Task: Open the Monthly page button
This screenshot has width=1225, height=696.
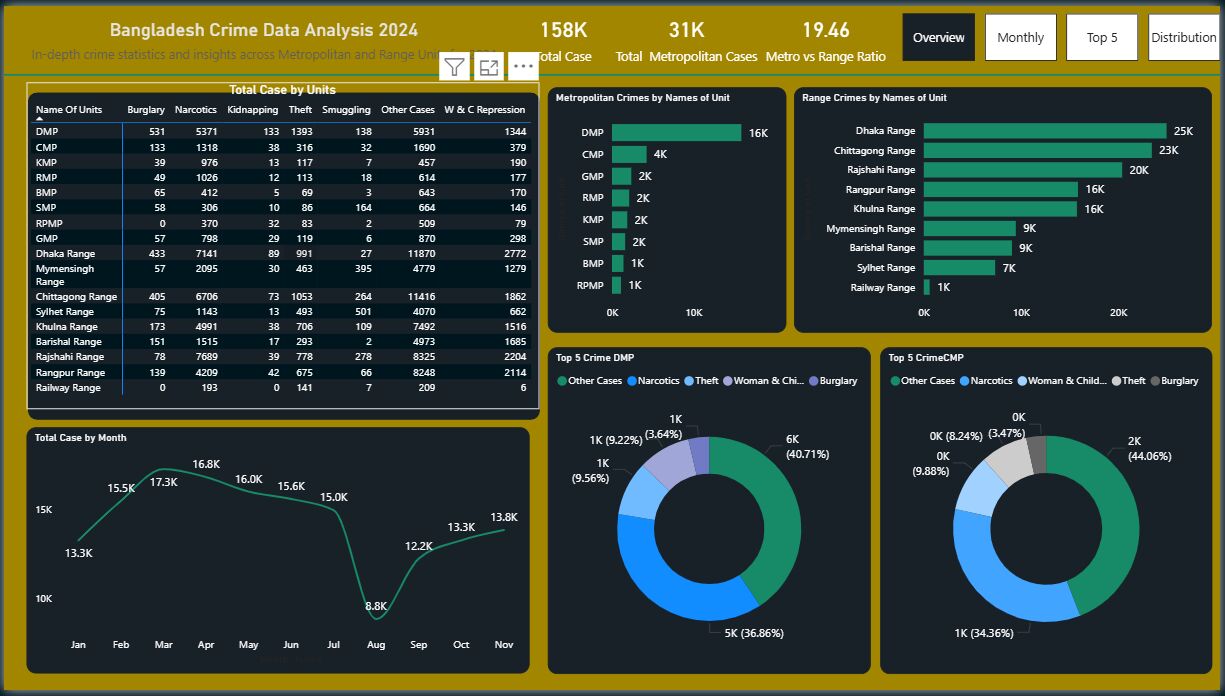Action: click(1021, 37)
